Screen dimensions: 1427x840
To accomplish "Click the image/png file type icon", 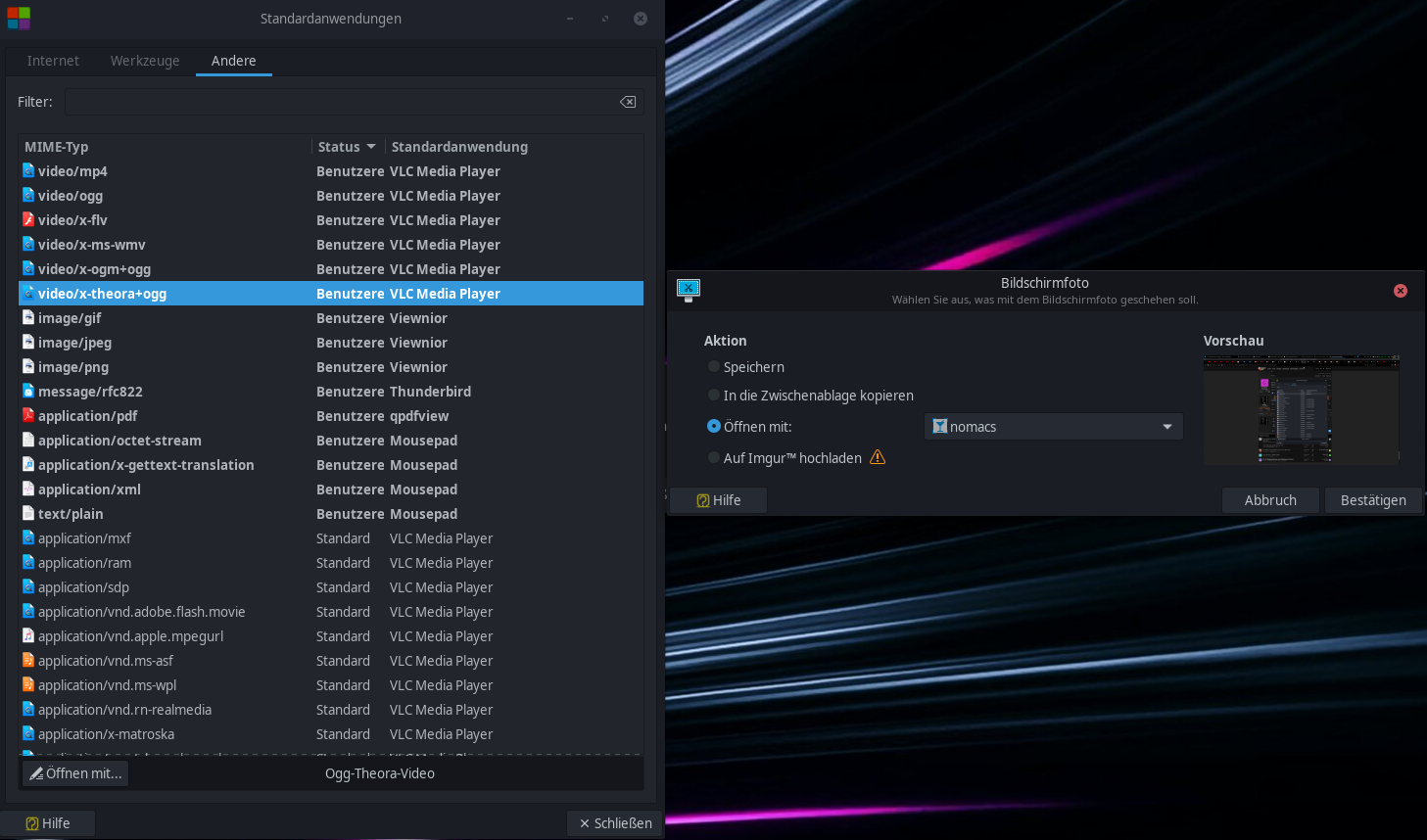I will 28,366.
